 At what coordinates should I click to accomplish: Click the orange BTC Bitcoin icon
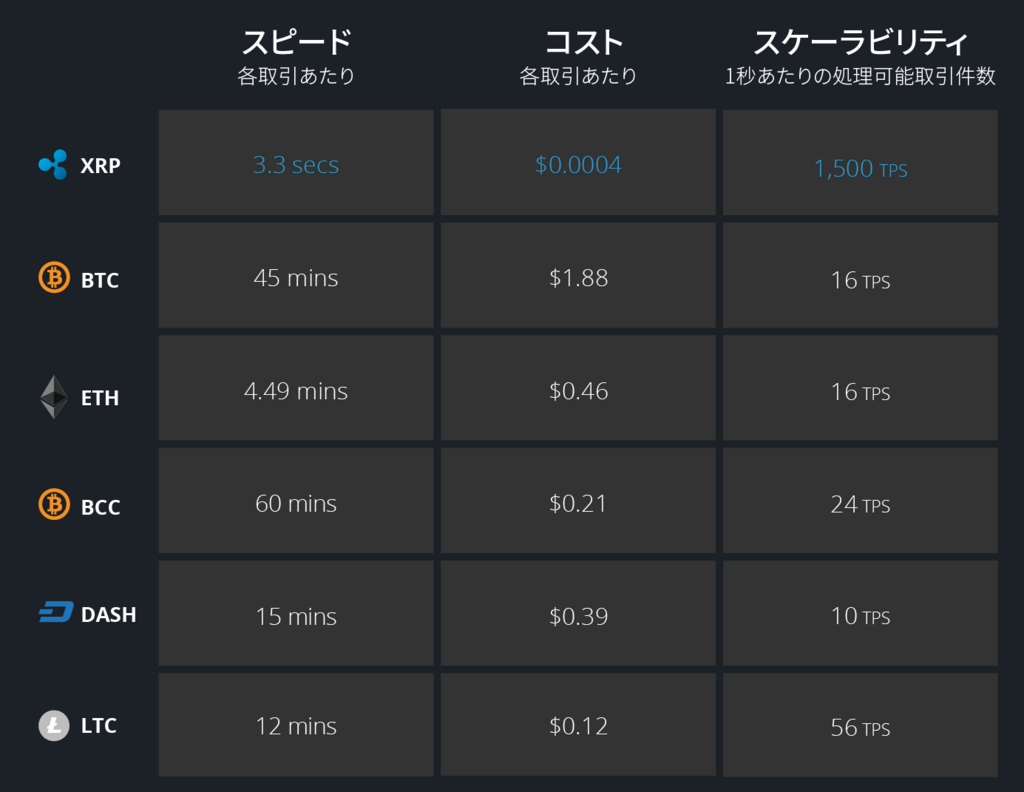coord(54,277)
